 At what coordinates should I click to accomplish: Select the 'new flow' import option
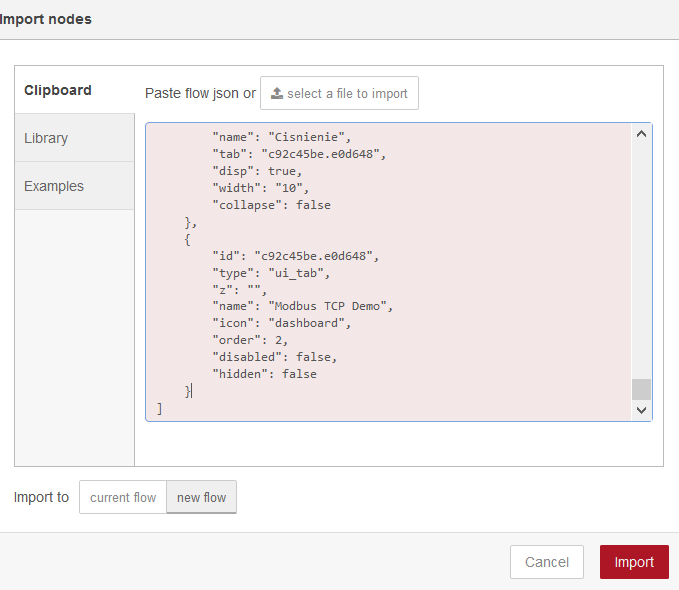tap(201, 497)
